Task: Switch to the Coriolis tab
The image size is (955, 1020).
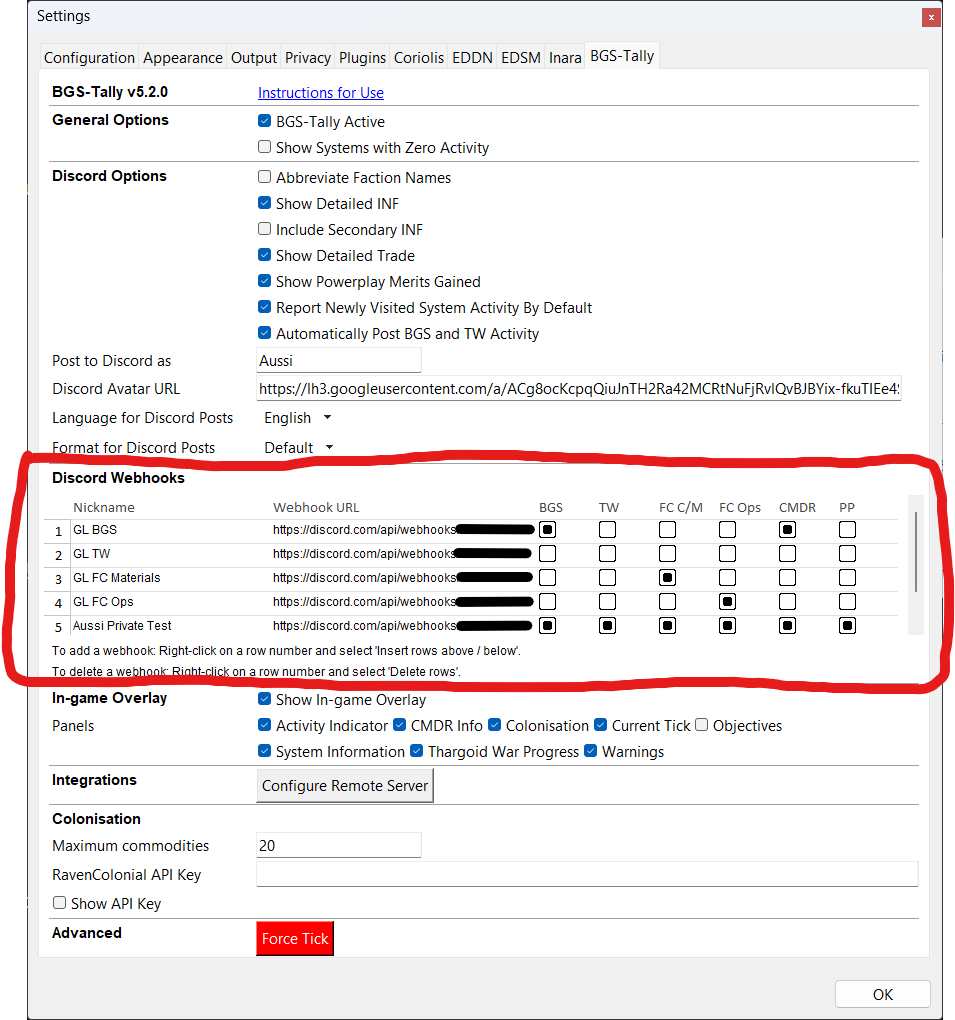Action: click(x=419, y=58)
